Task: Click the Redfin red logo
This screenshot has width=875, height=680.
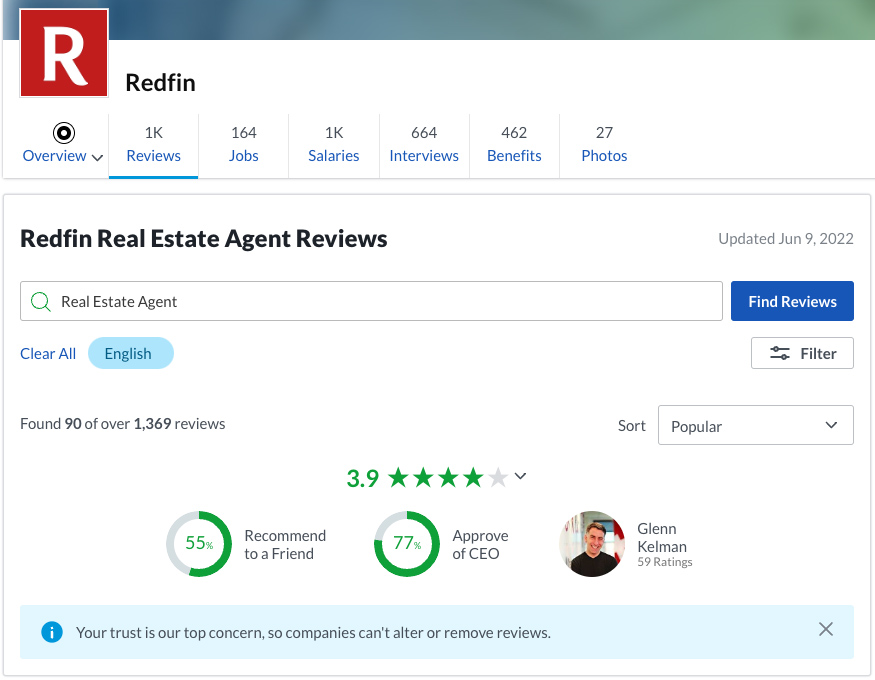Action: point(64,53)
